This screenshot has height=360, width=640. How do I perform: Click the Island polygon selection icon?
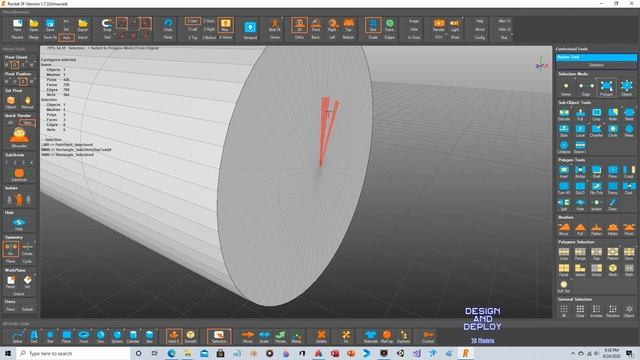click(580, 268)
